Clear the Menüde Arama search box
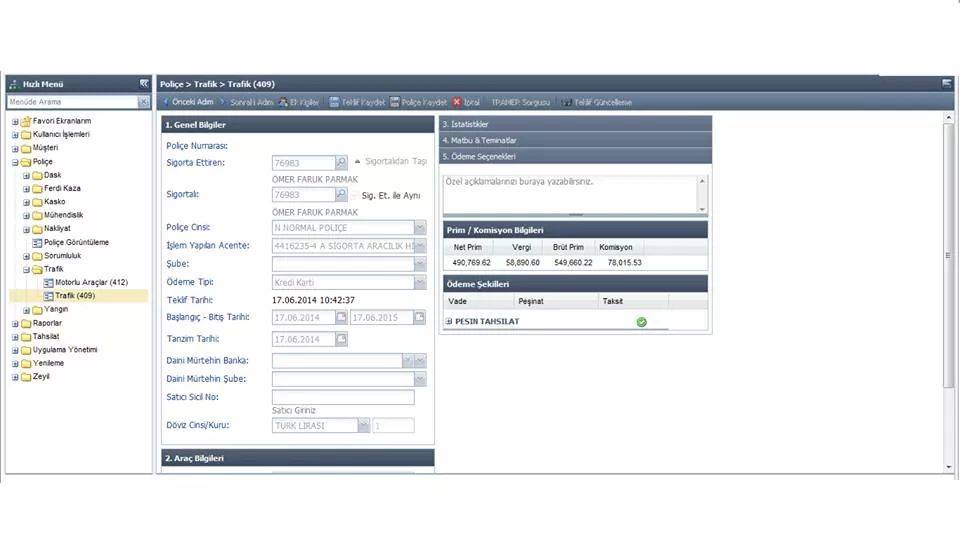 click(144, 102)
